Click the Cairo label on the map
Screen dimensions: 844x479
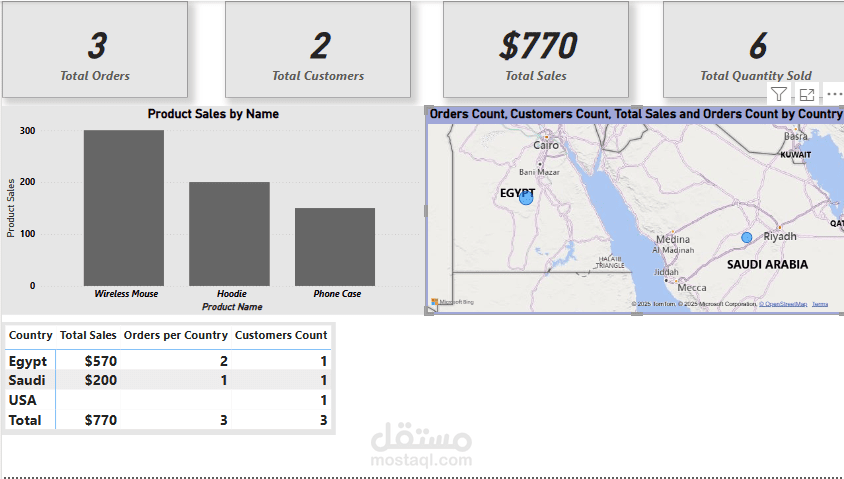pos(546,145)
